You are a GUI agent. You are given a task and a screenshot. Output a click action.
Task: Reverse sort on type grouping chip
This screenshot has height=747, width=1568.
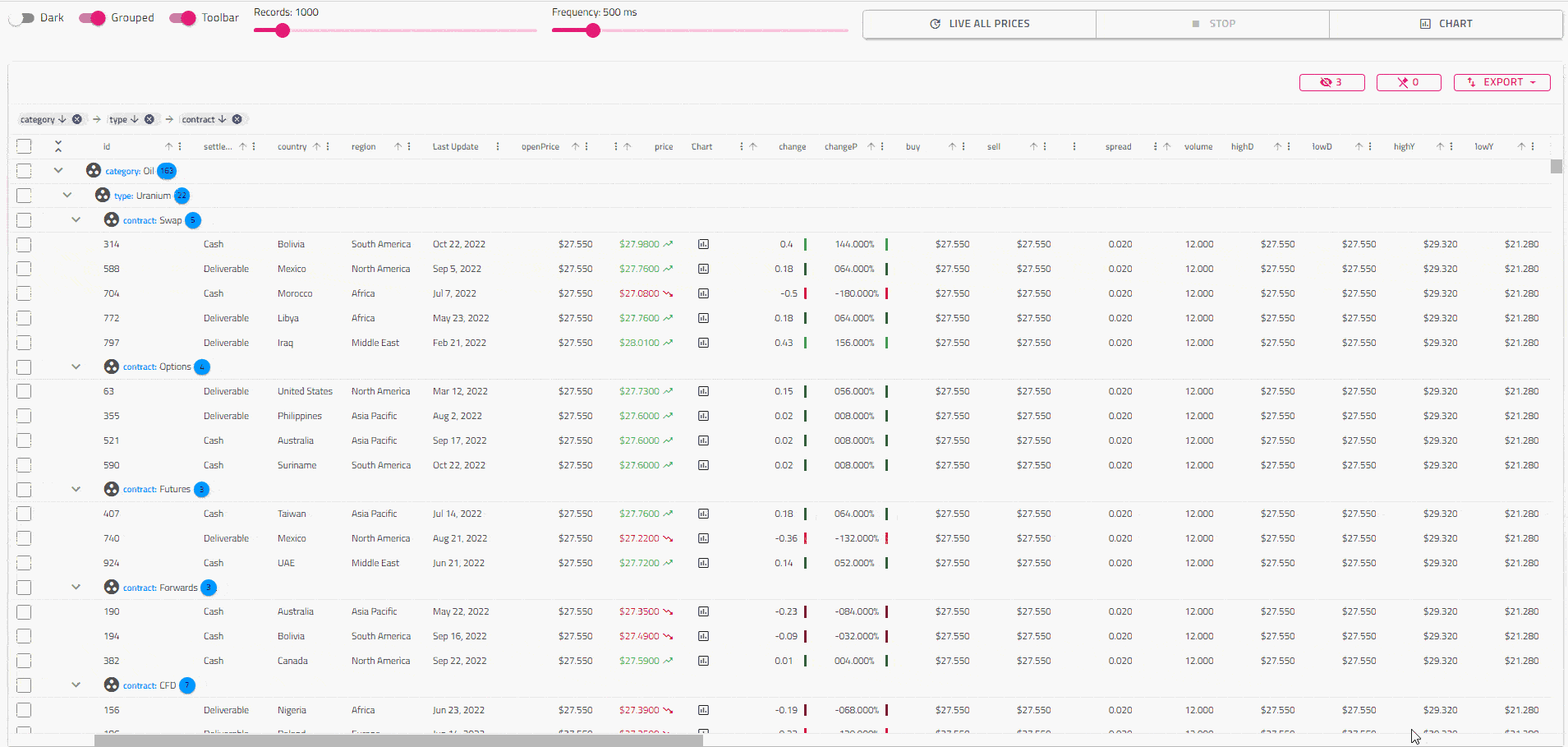pos(135,119)
